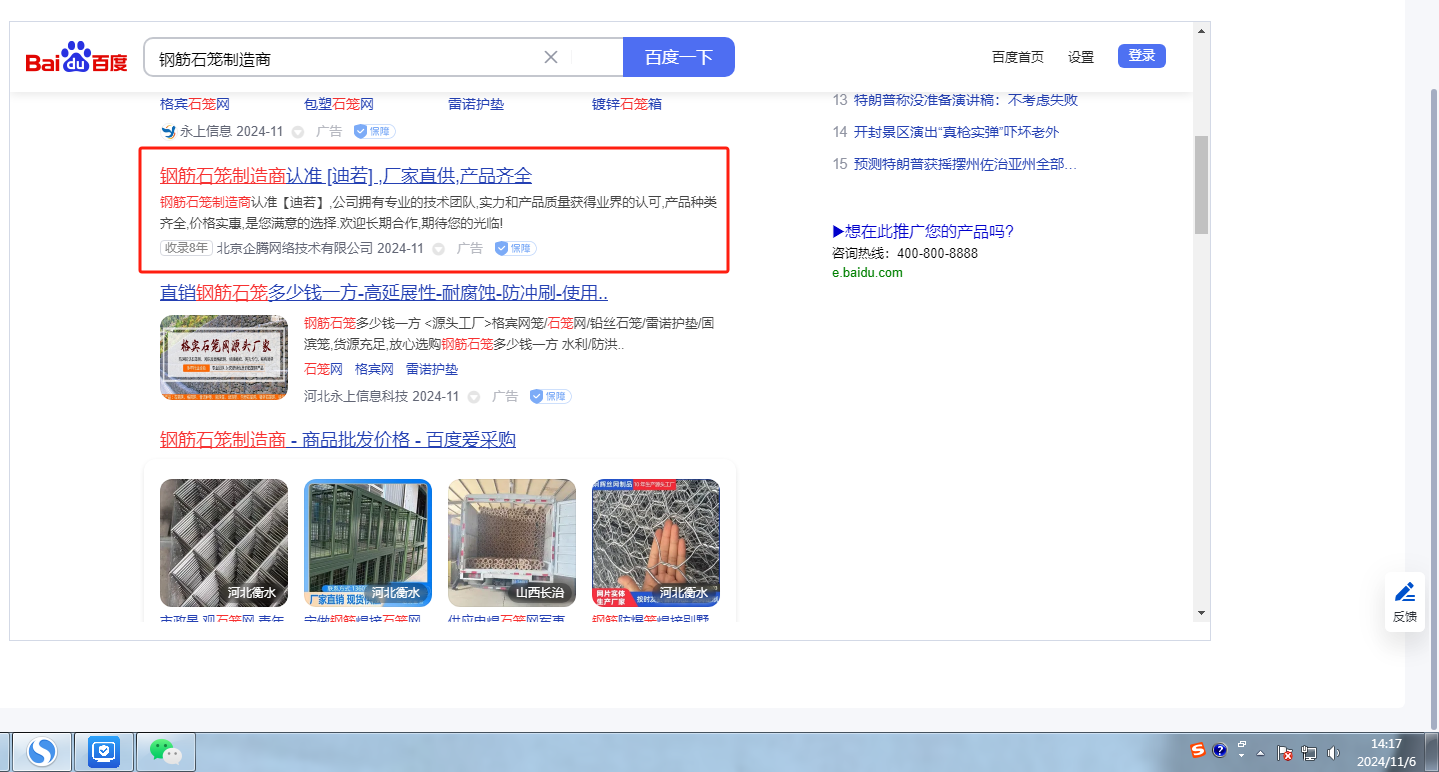1439x772 pixels.
Task: Click the volume speaker tray icon
Action: [x=1333, y=752]
